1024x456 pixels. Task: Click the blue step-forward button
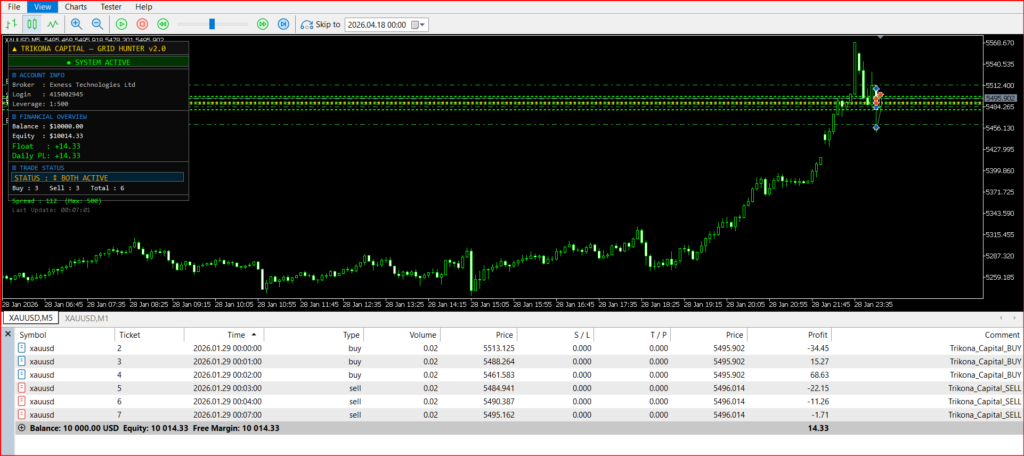click(283, 24)
